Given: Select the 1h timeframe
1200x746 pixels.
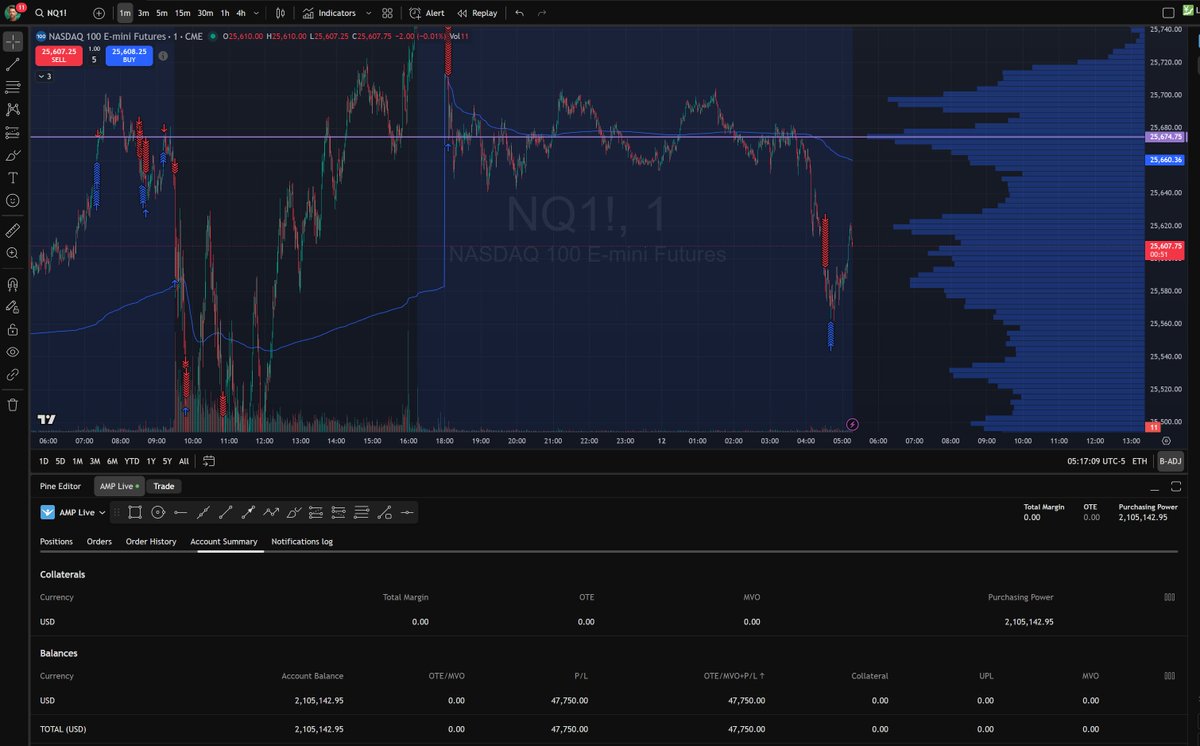Looking at the screenshot, I should coord(225,13).
